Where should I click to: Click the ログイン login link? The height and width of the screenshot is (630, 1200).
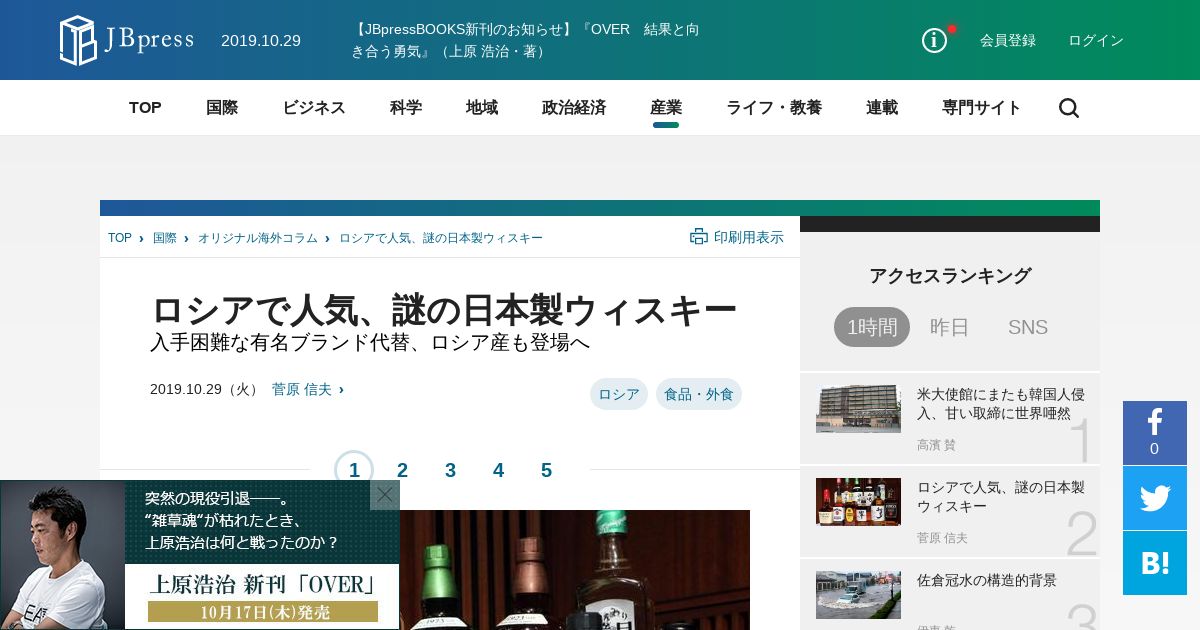(1096, 40)
